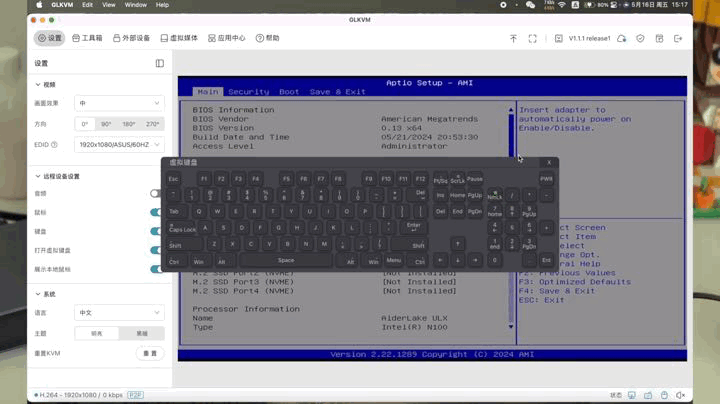The height and width of the screenshot is (404, 720).
Task: Click the shield security icon
Action: tap(640, 39)
